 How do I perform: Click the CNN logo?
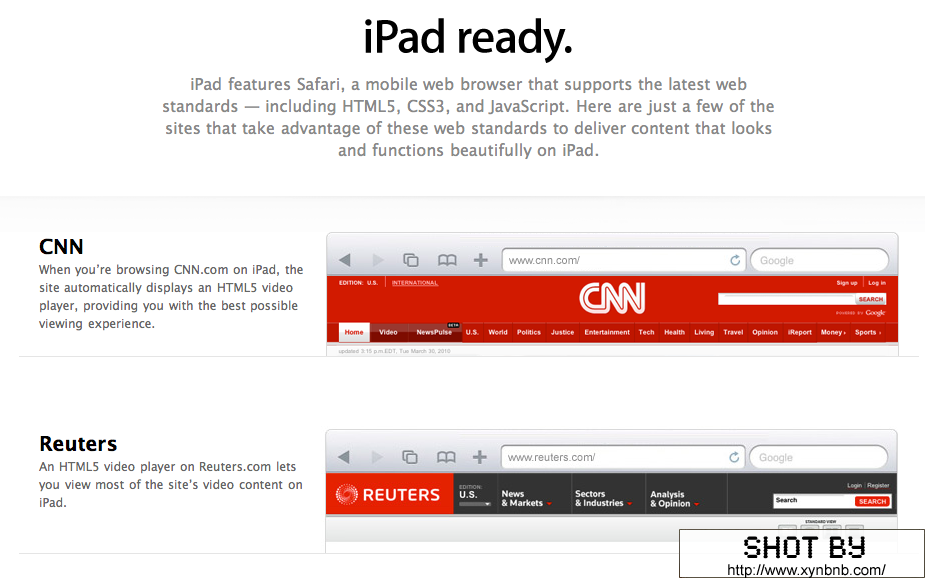[612, 298]
